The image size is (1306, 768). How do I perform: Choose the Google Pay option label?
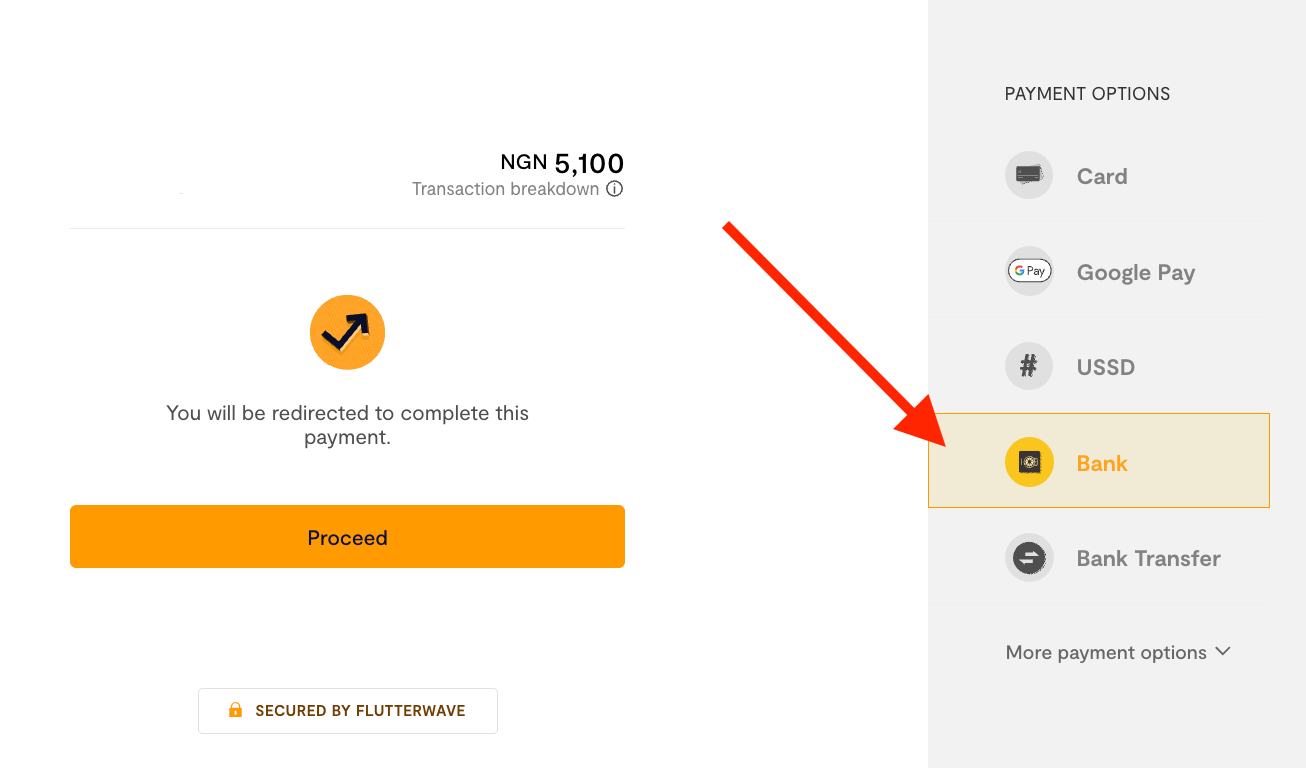click(1135, 273)
